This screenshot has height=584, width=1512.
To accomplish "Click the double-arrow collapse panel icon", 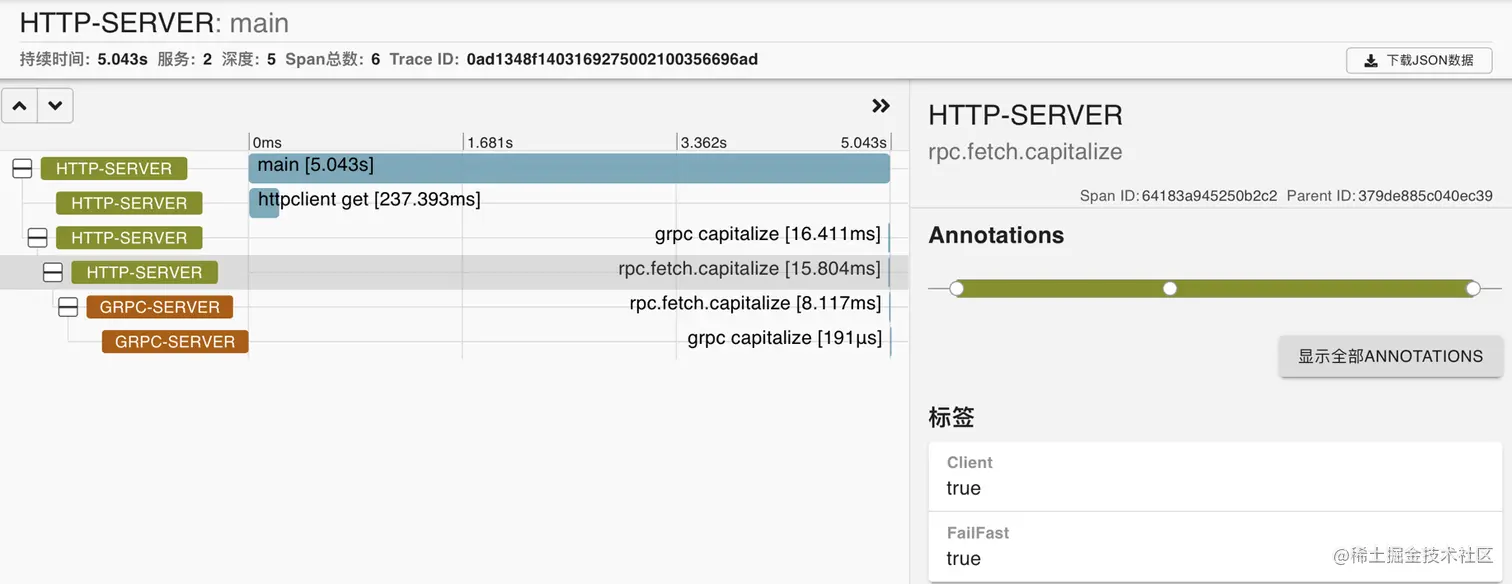I will (881, 105).
